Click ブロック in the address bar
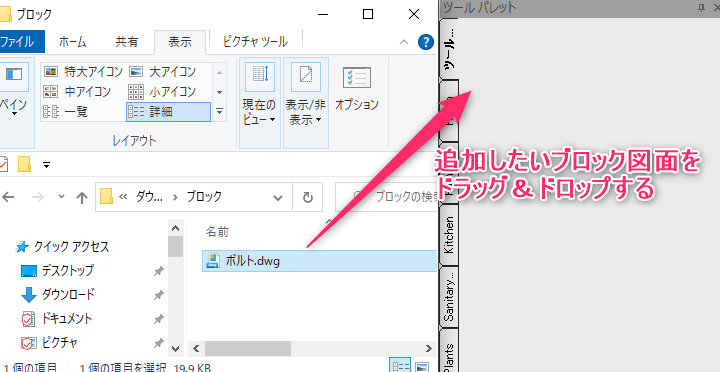This screenshot has height=372, width=720. 204,197
